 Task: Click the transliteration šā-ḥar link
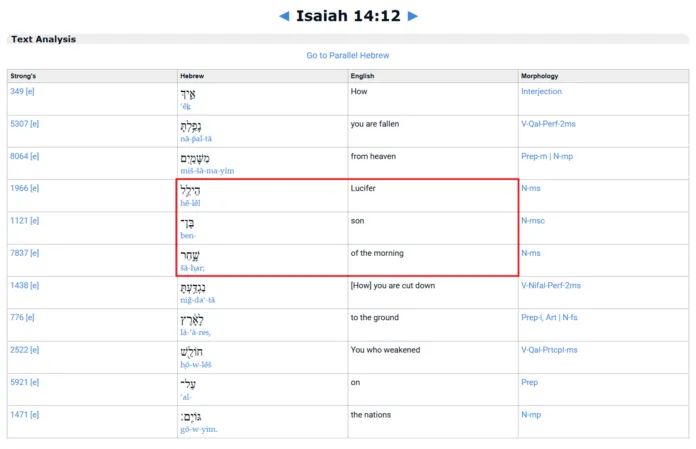(191, 268)
